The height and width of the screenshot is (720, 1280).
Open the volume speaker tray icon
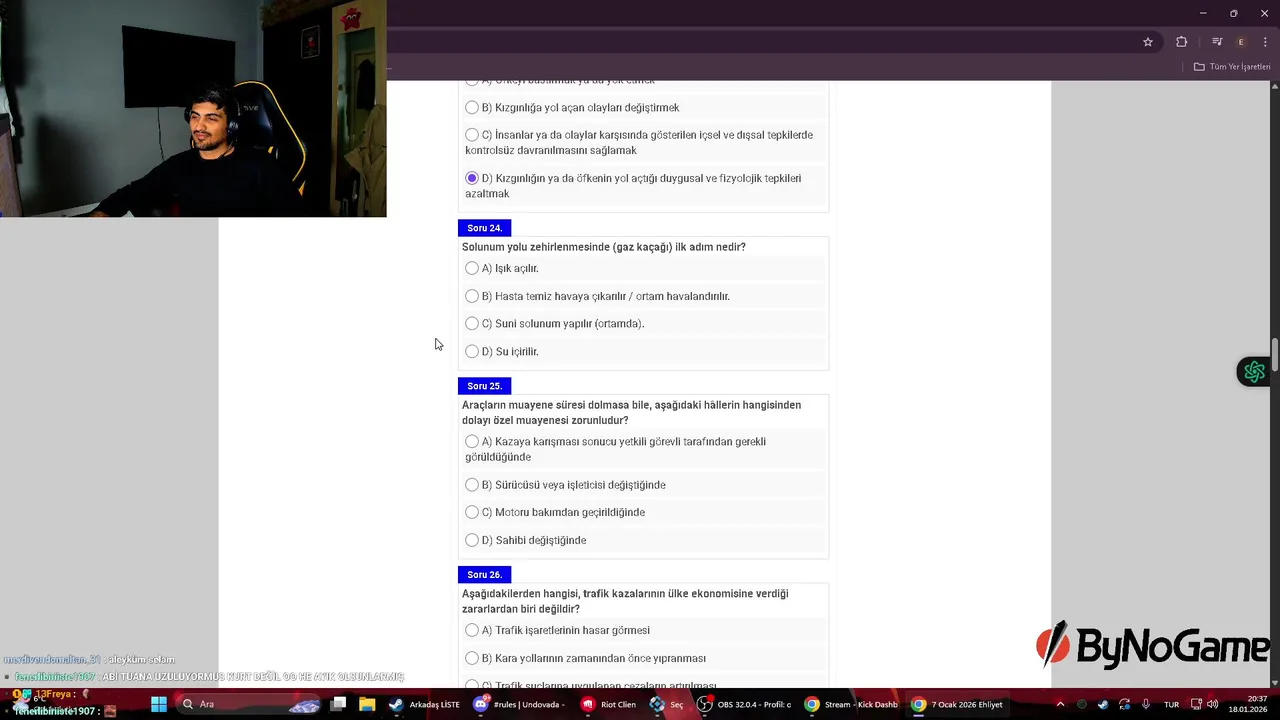click(x=1213, y=704)
